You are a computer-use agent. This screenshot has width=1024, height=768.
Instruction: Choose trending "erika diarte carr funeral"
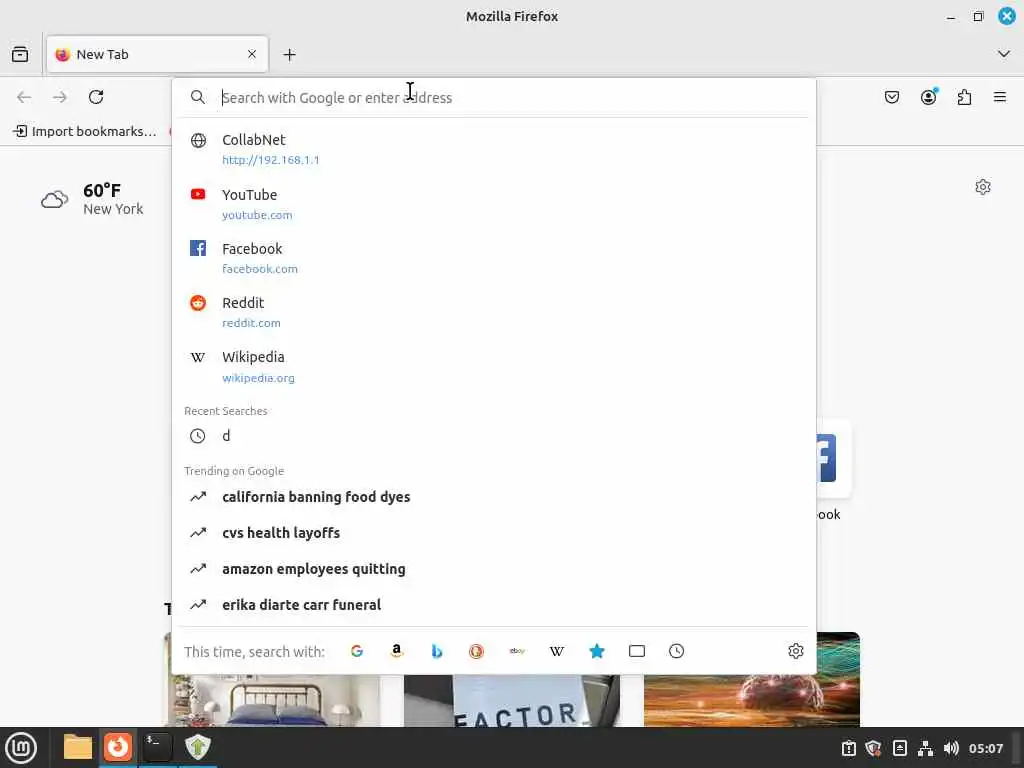pos(494,605)
